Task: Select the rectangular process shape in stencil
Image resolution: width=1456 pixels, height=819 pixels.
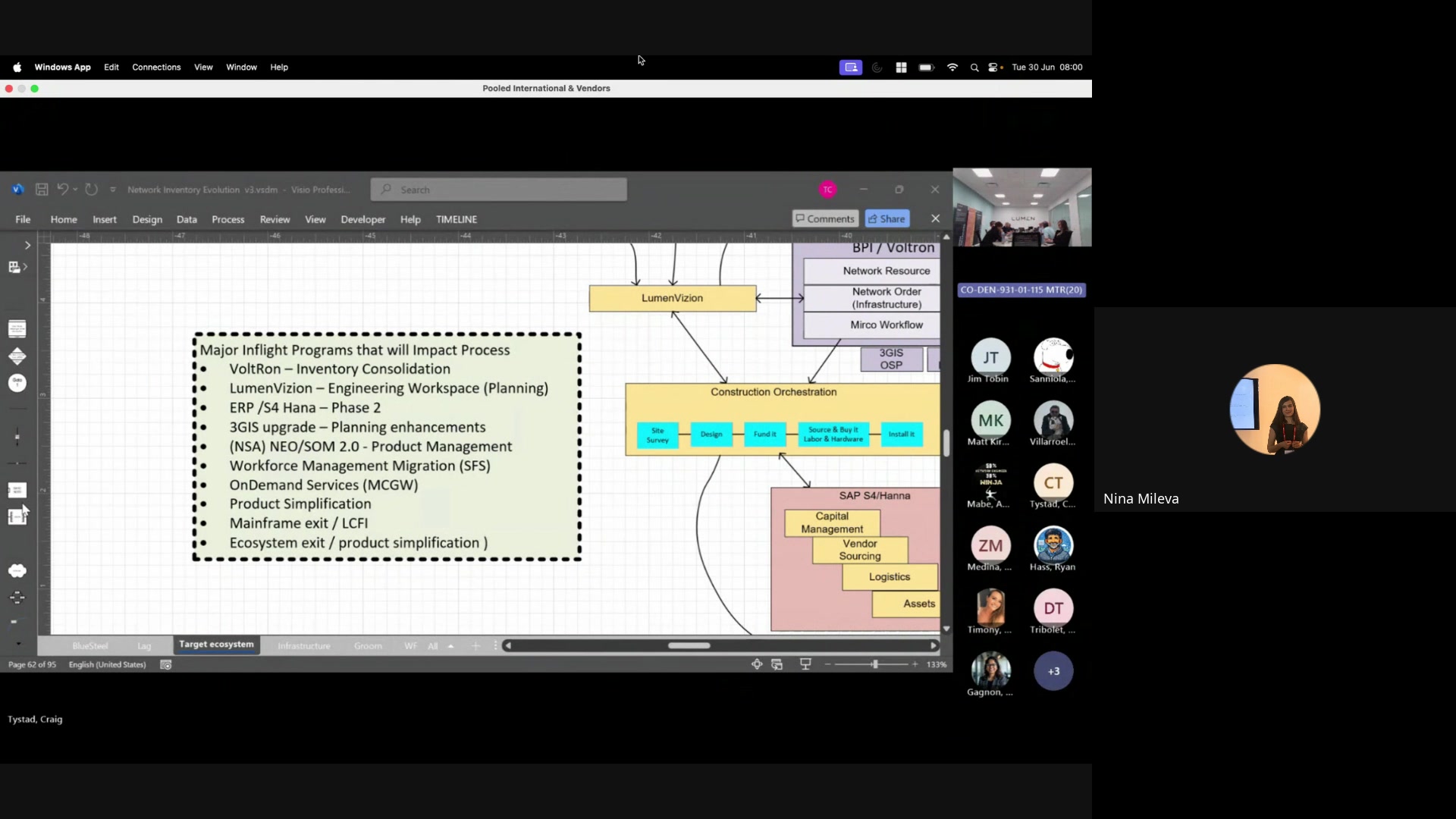Action: 17,328
